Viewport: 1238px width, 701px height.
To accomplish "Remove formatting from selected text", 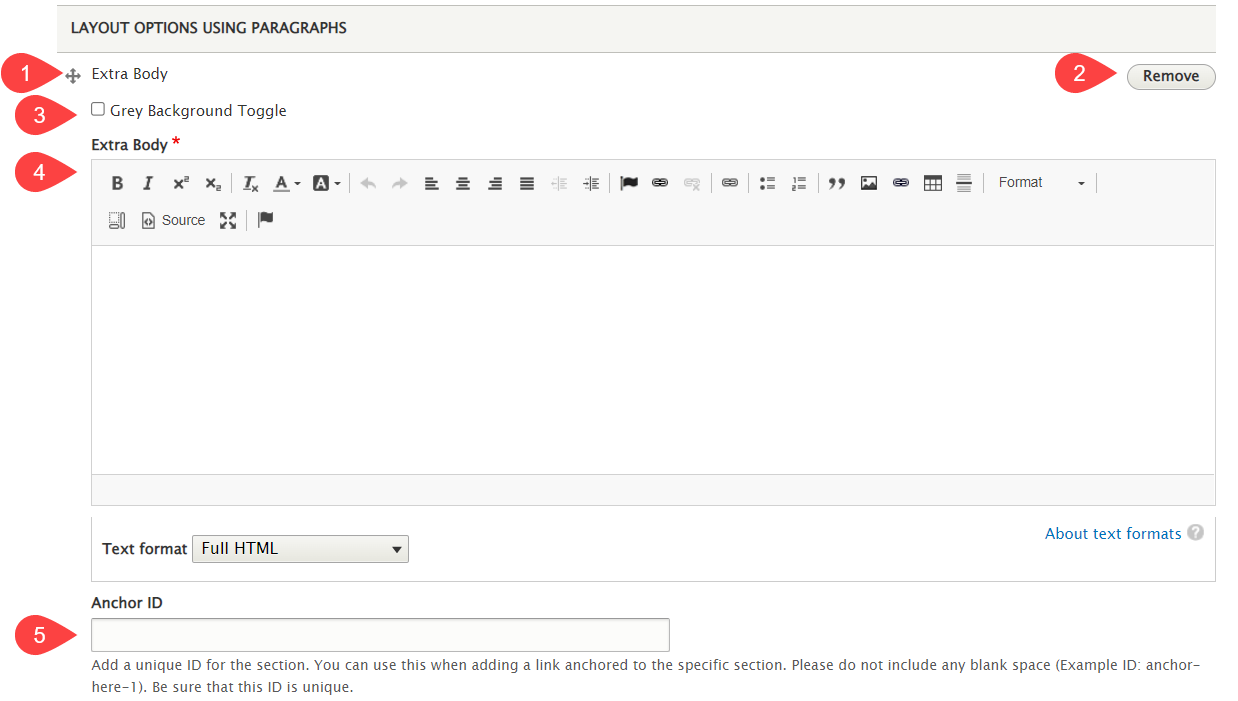I will [x=251, y=183].
